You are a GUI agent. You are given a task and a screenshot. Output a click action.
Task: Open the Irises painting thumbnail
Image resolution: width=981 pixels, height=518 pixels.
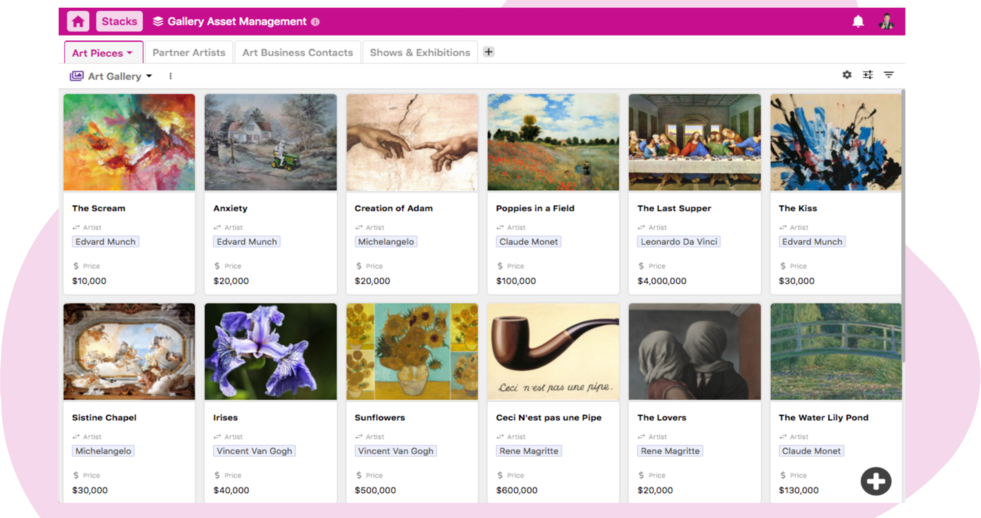[270, 352]
